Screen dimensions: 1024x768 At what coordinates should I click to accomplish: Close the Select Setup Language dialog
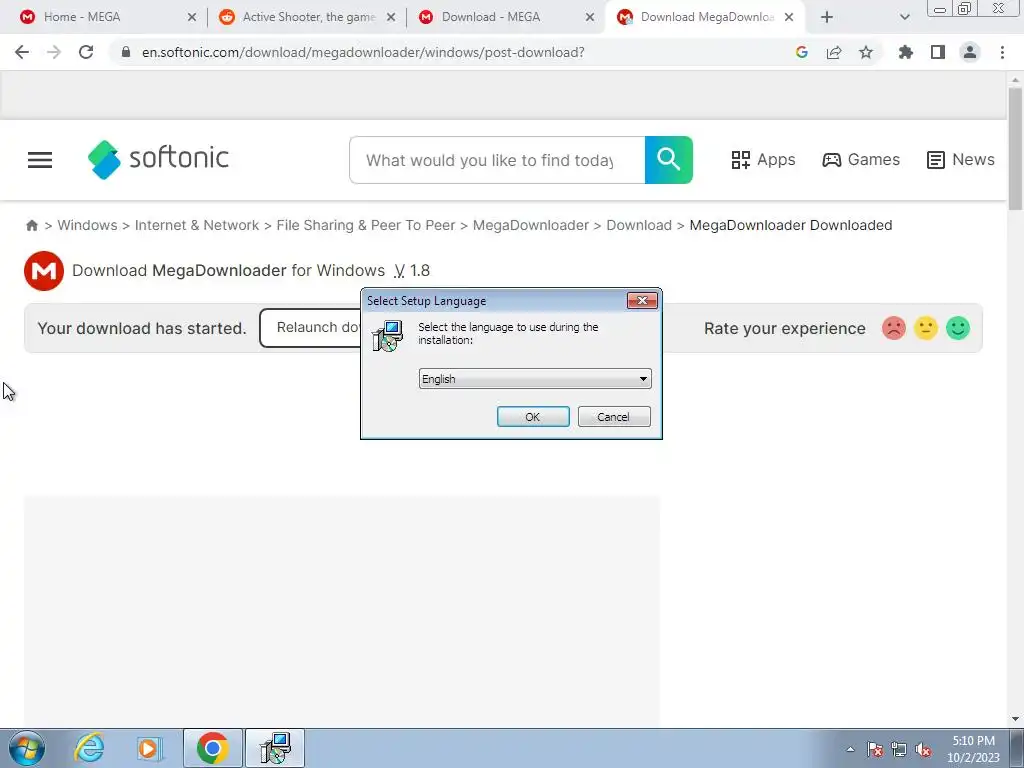point(642,300)
